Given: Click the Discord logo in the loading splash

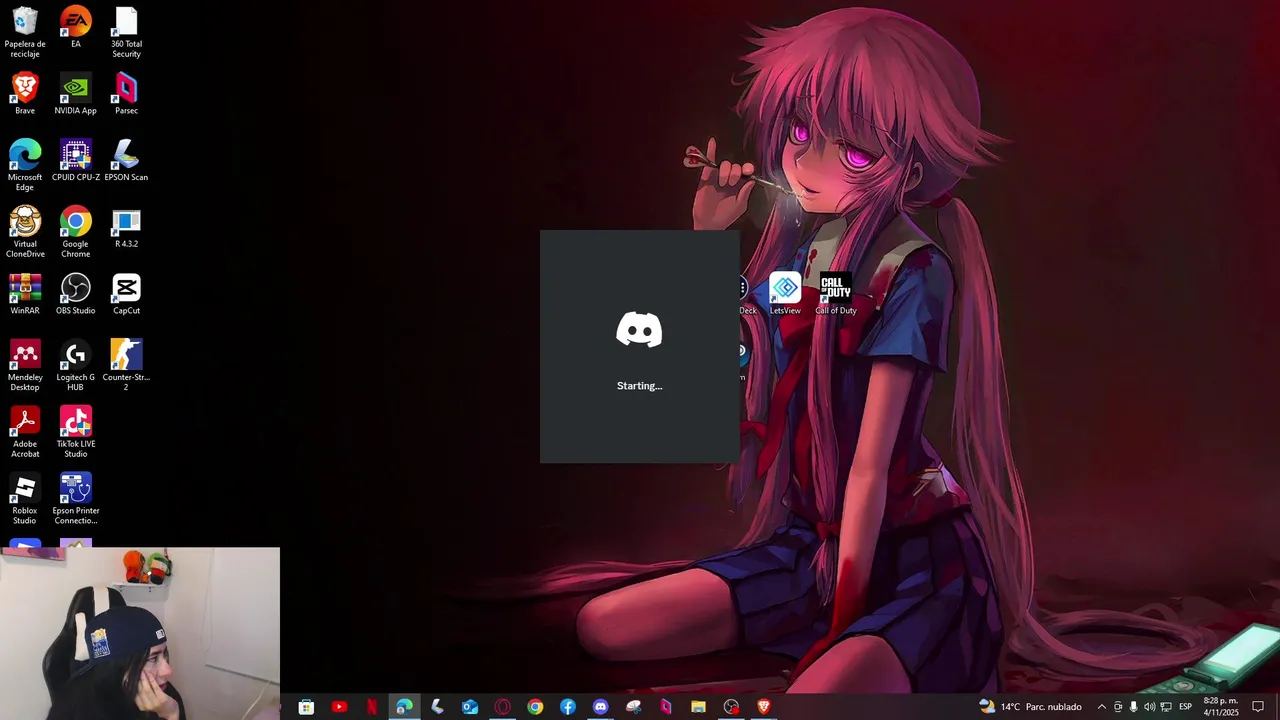Looking at the screenshot, I should tap(639, 330).
